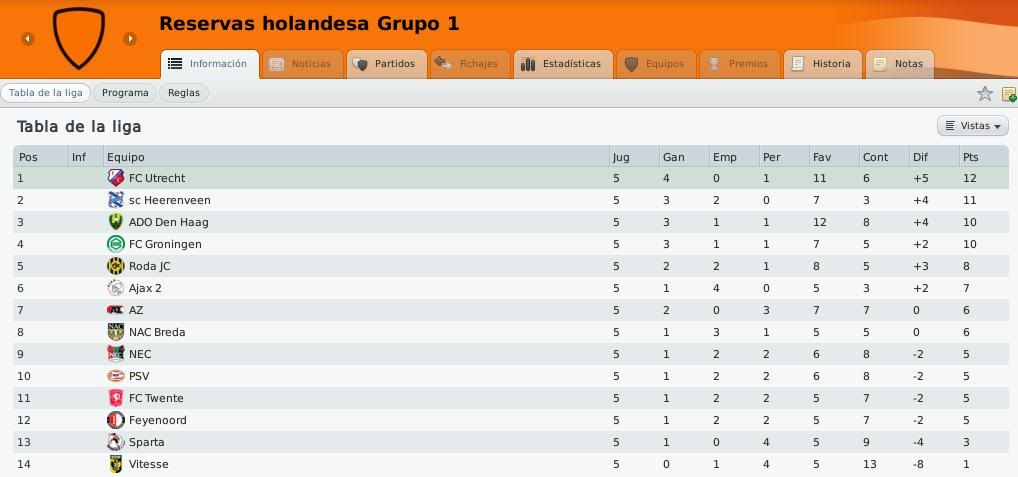
Task: Open the Estadísticas tab
Action: pyautogui.click(x=564, y=64)
